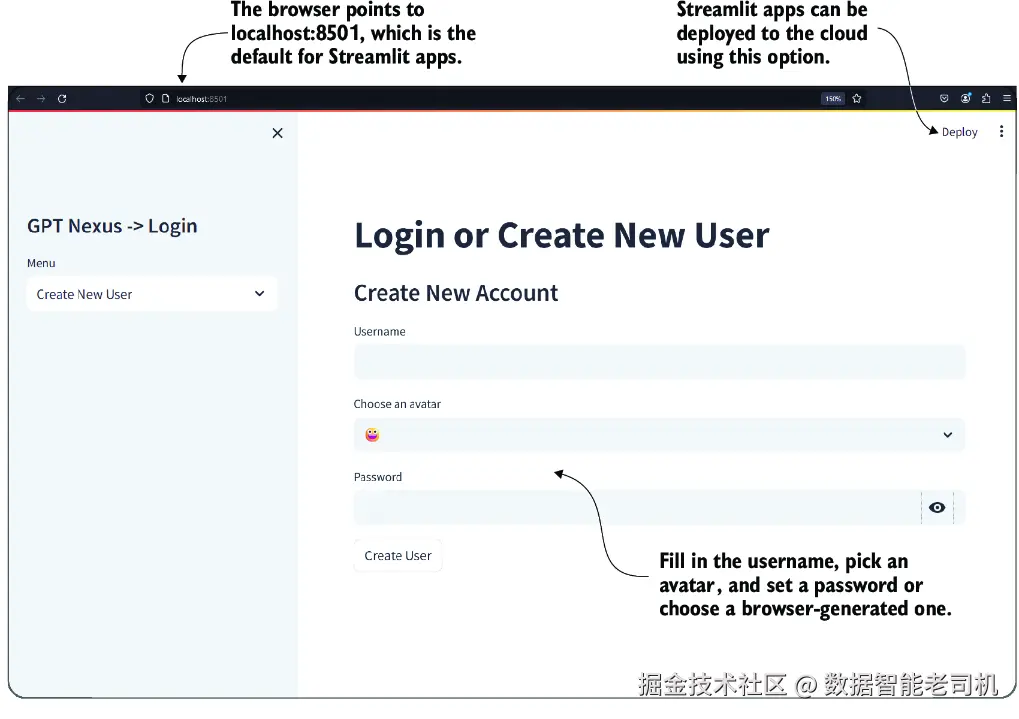Click the Create User button
Viewport: 1019px width, 719px height.
pos(398,556)
